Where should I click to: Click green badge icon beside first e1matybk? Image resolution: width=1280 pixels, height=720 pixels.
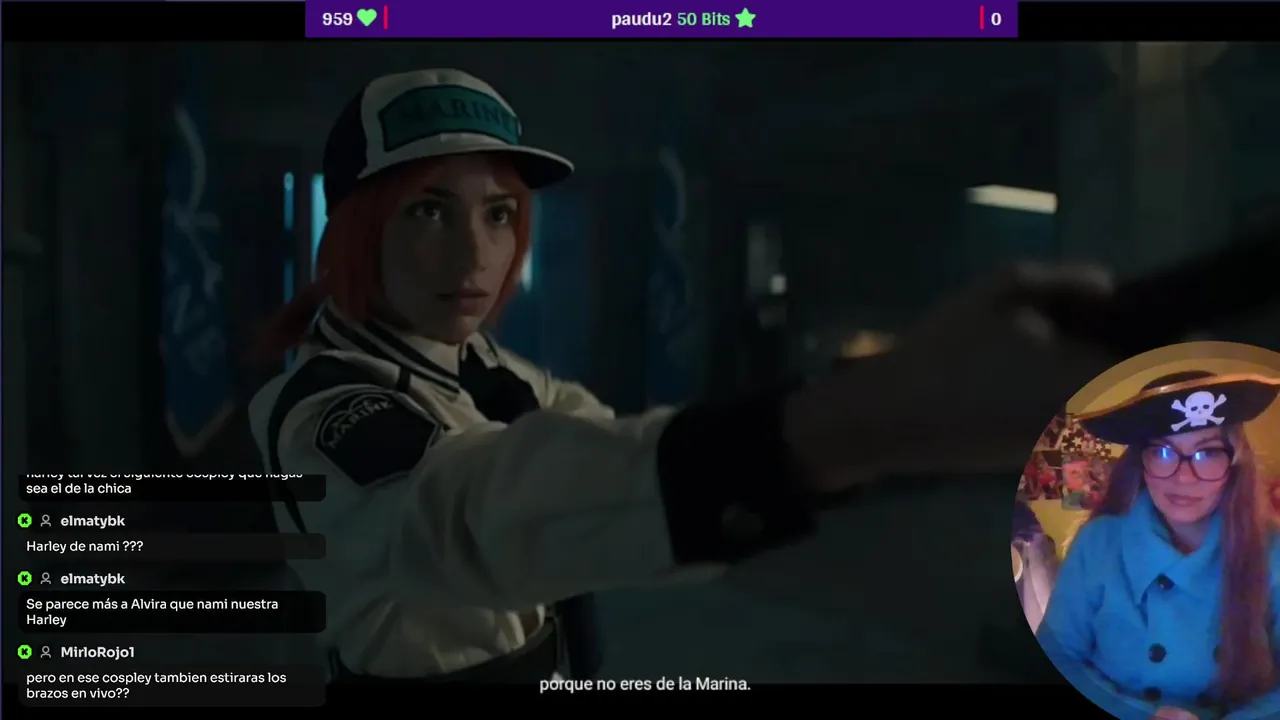[x=25, y=521]
